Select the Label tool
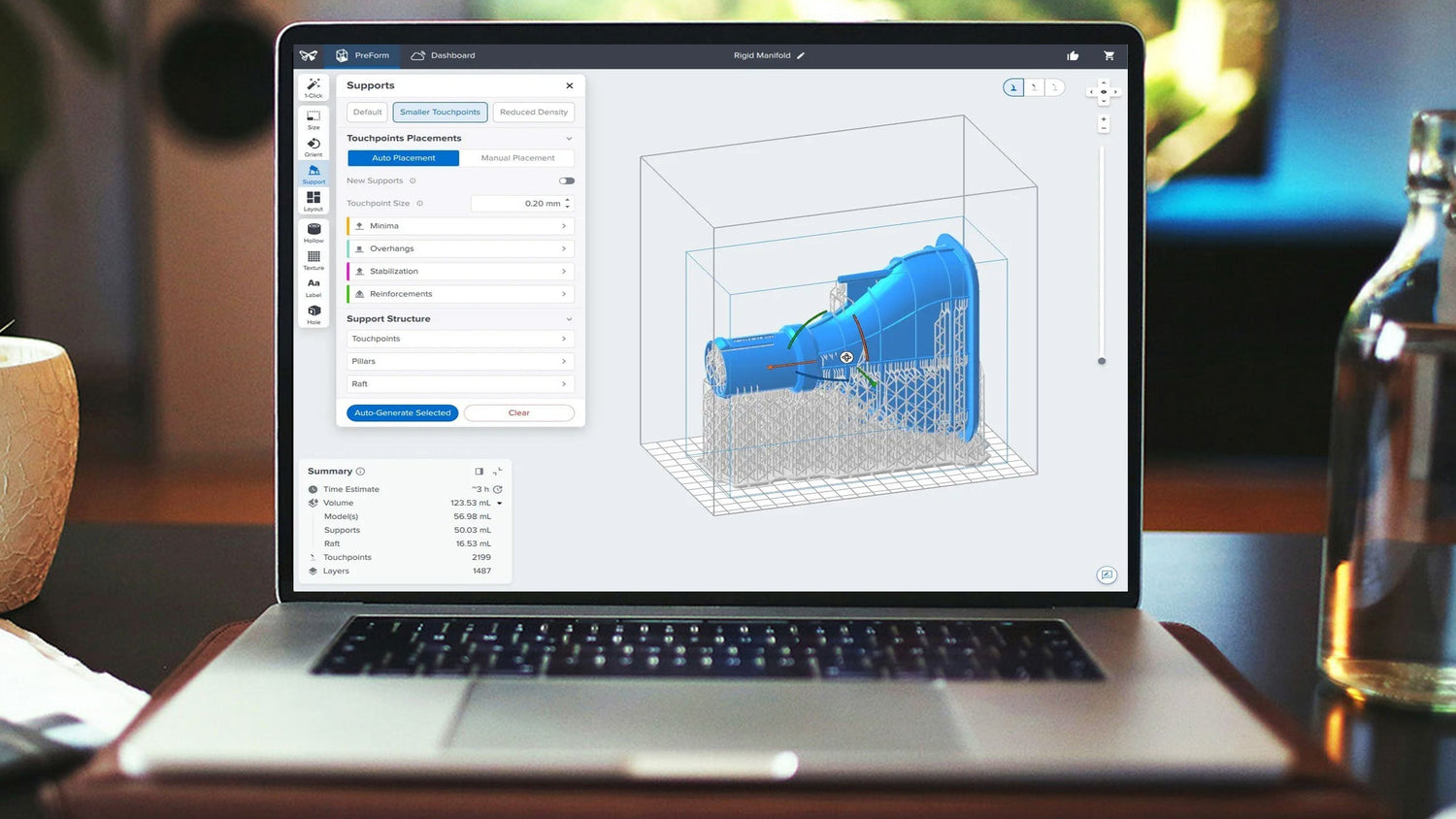Viewport: 1456px width, 819px height. click(x=313, y=286)
